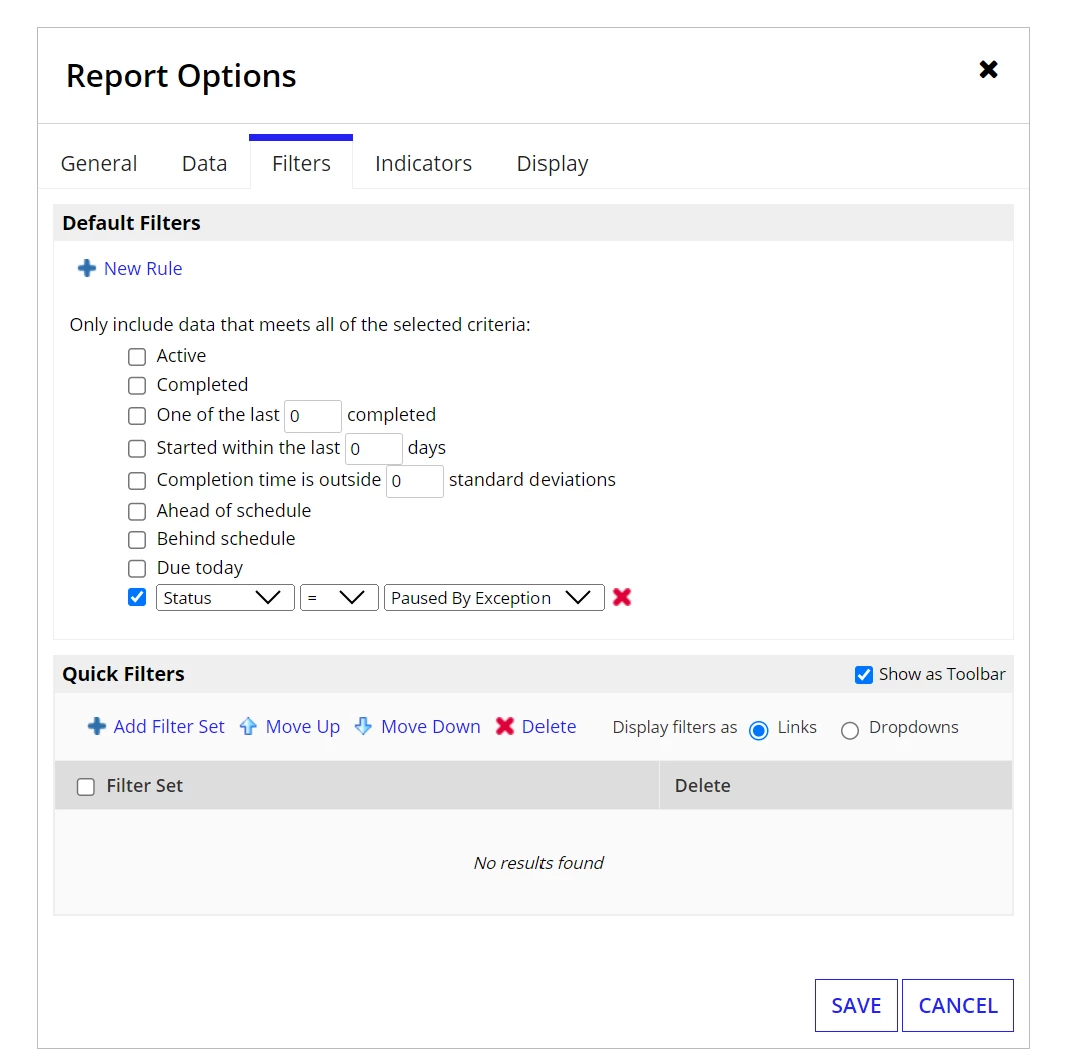
Task: Switch to the Data tab
Action: [205, 163]
